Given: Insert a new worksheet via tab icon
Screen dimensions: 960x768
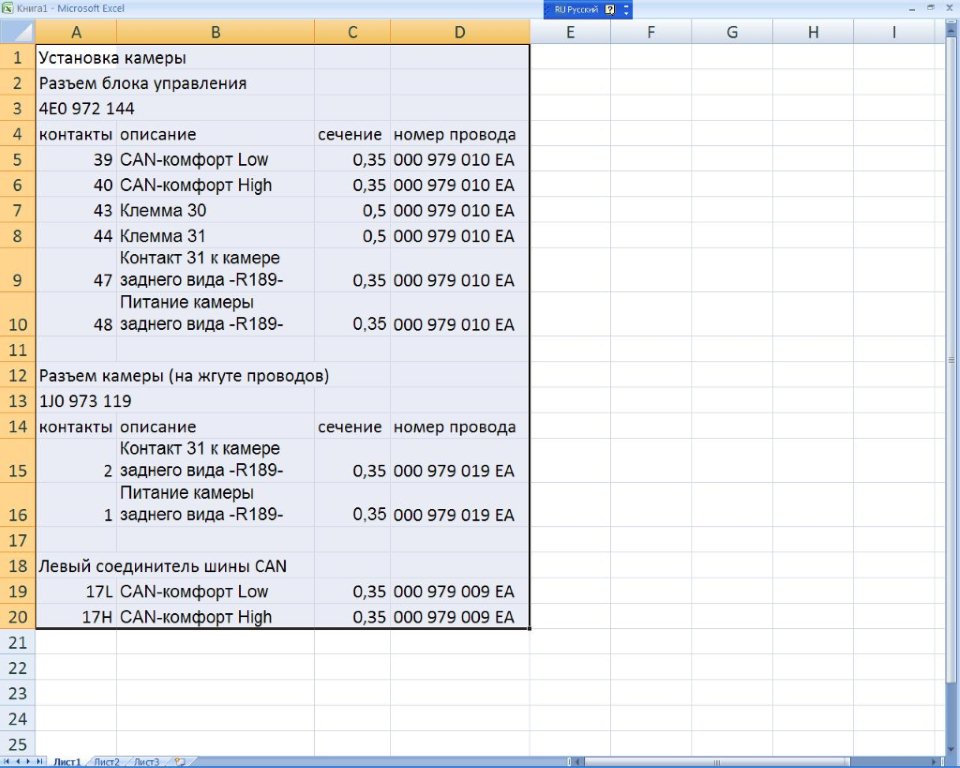Looking at the screenshot, I should point(180,762).
